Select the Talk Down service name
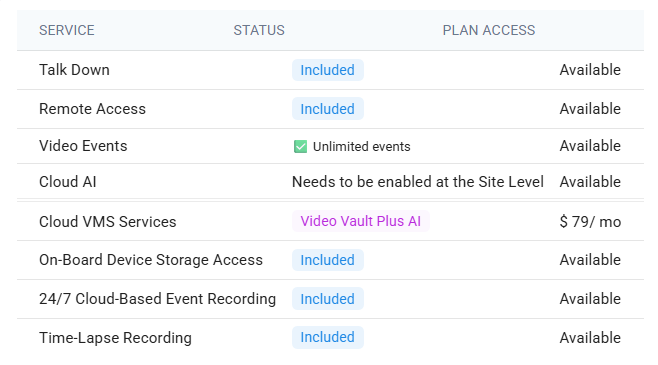 tap(74, 70)
